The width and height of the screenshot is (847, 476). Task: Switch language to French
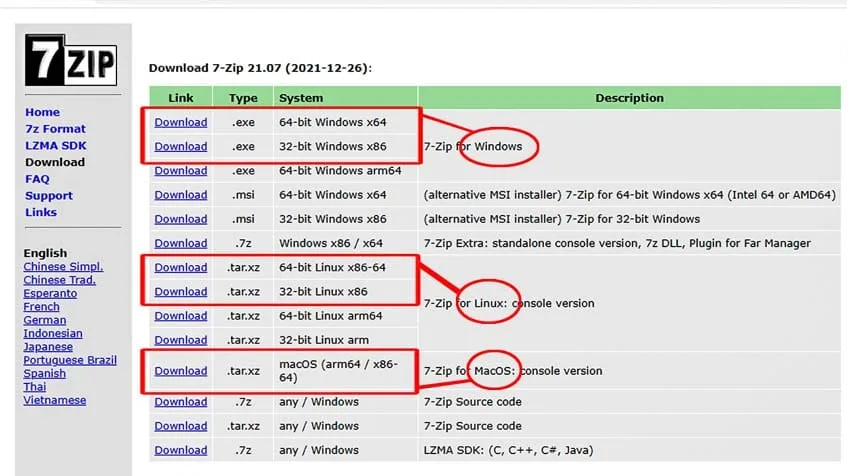(42, 306)
